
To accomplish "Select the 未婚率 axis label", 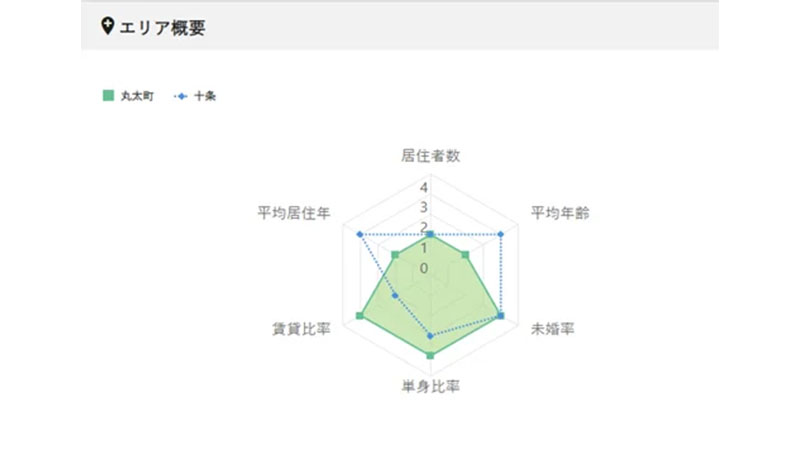I will click(x=553, y=329).
